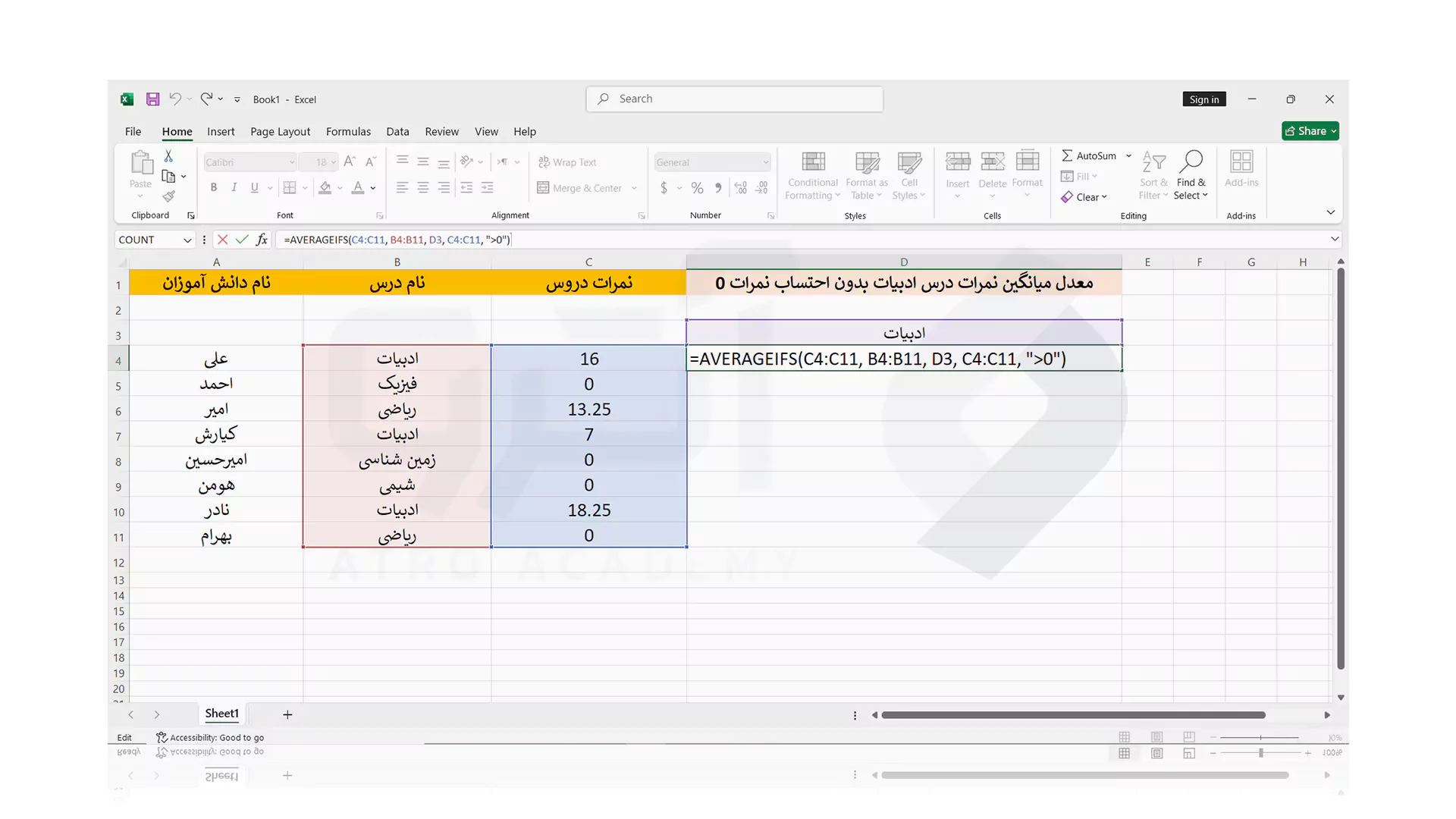
Task: Click the Accounting dollar format icon
Action: [664, 188]
